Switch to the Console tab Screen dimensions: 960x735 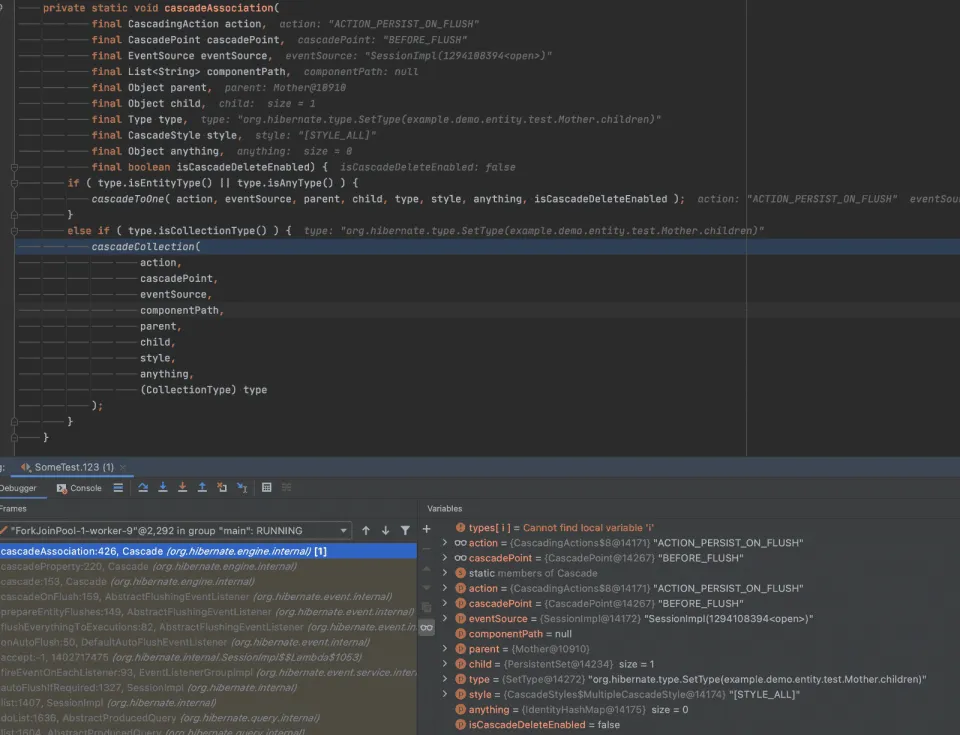click(x=79, y=488)
